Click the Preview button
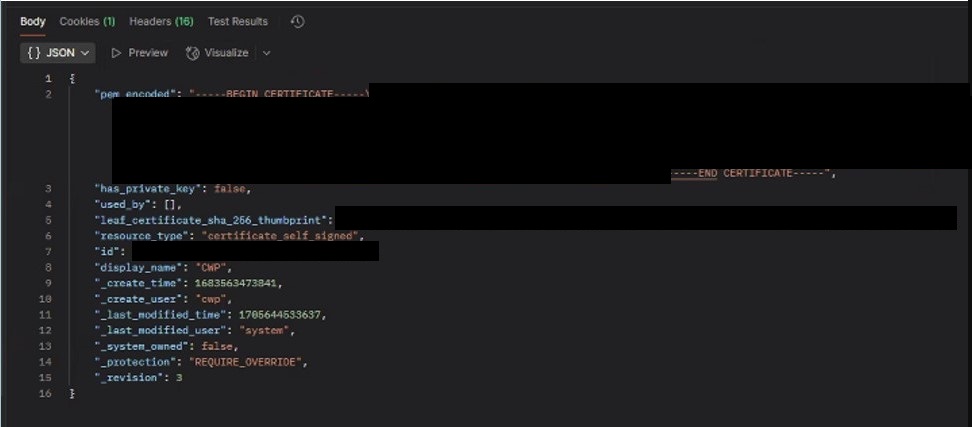 [139, 53]
